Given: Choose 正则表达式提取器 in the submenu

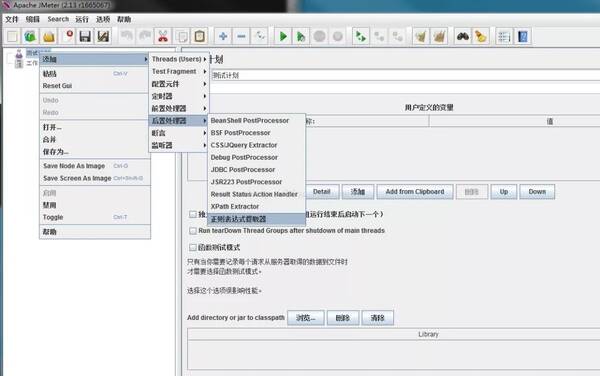Looking at the screenshot, I should click(x=256, y=219).
